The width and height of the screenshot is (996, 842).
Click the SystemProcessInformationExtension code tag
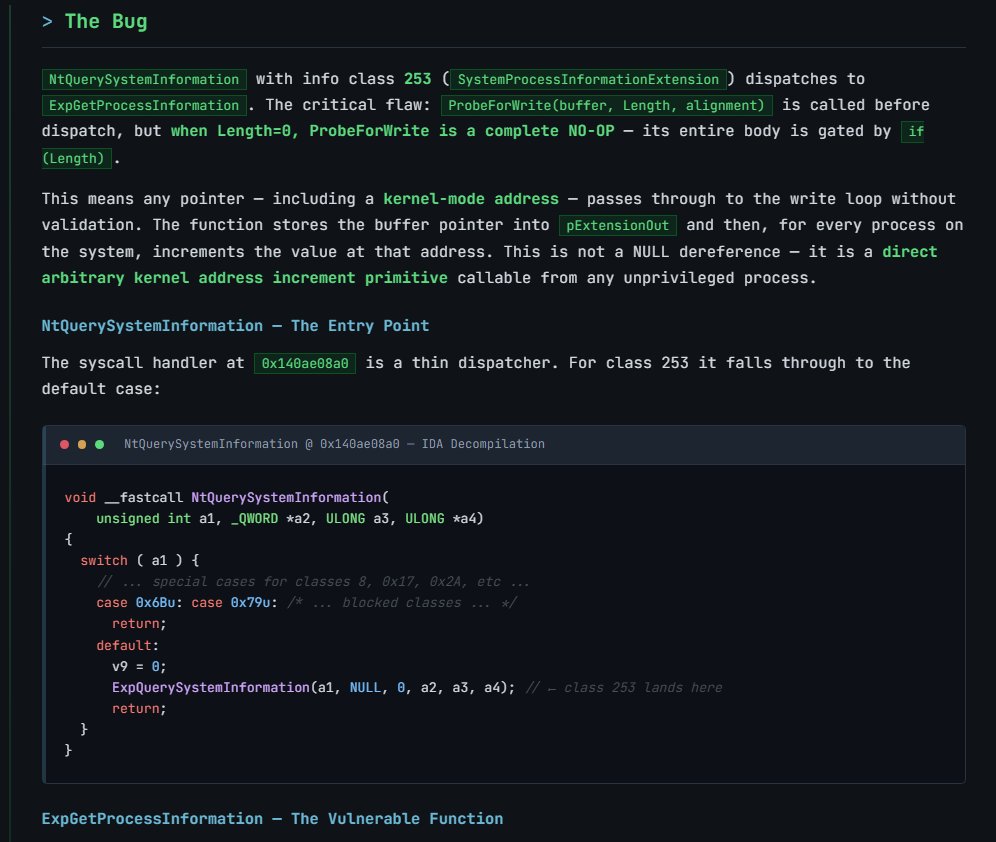pyautogui.click(x=588, y=79)
